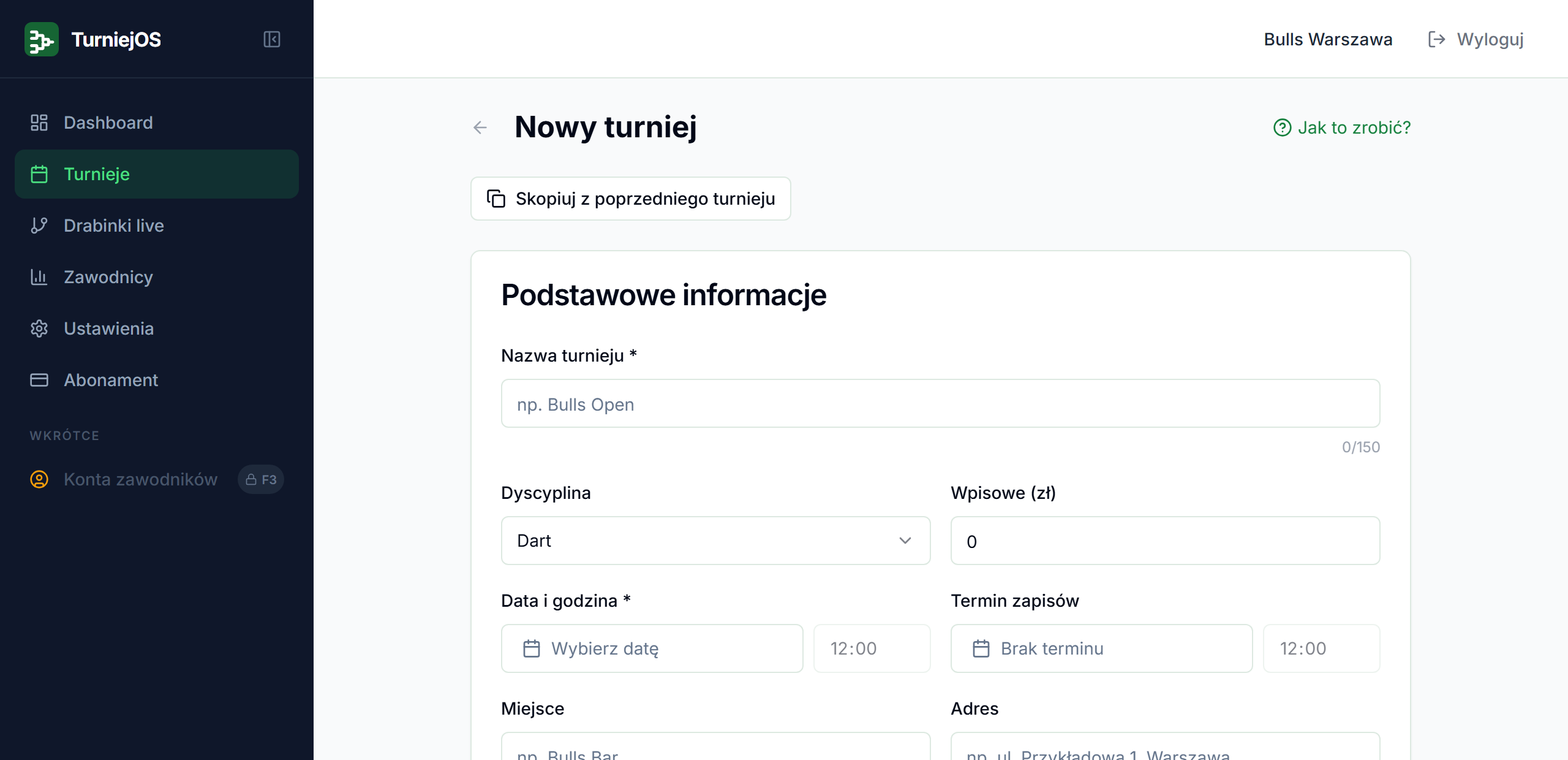Click the Konta zawodników user icon
The height and width of the screenshot is (760, 1568).
click(x=39, y=479)
